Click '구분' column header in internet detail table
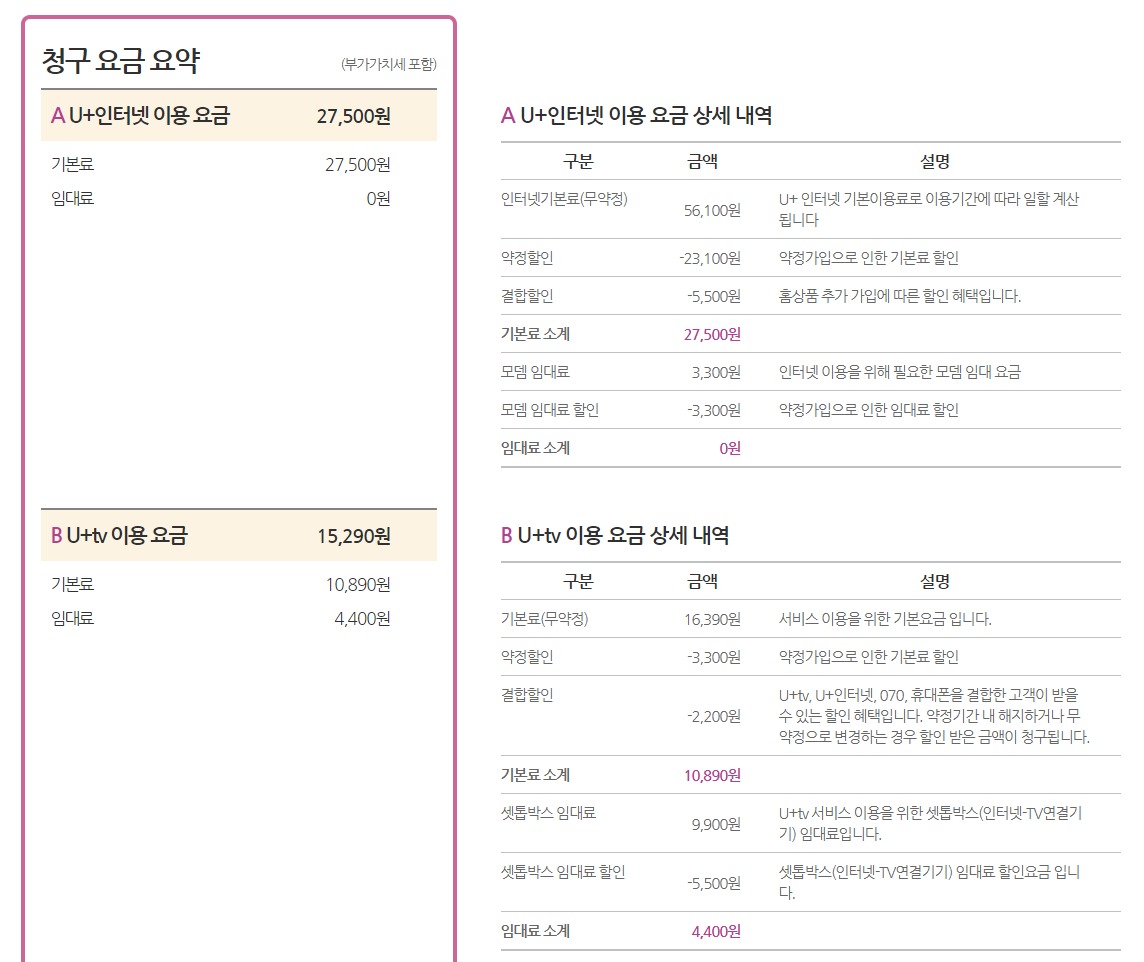The width and height of the screenshot is (1144, 962). pyautogui.click(x=578, y=161)
